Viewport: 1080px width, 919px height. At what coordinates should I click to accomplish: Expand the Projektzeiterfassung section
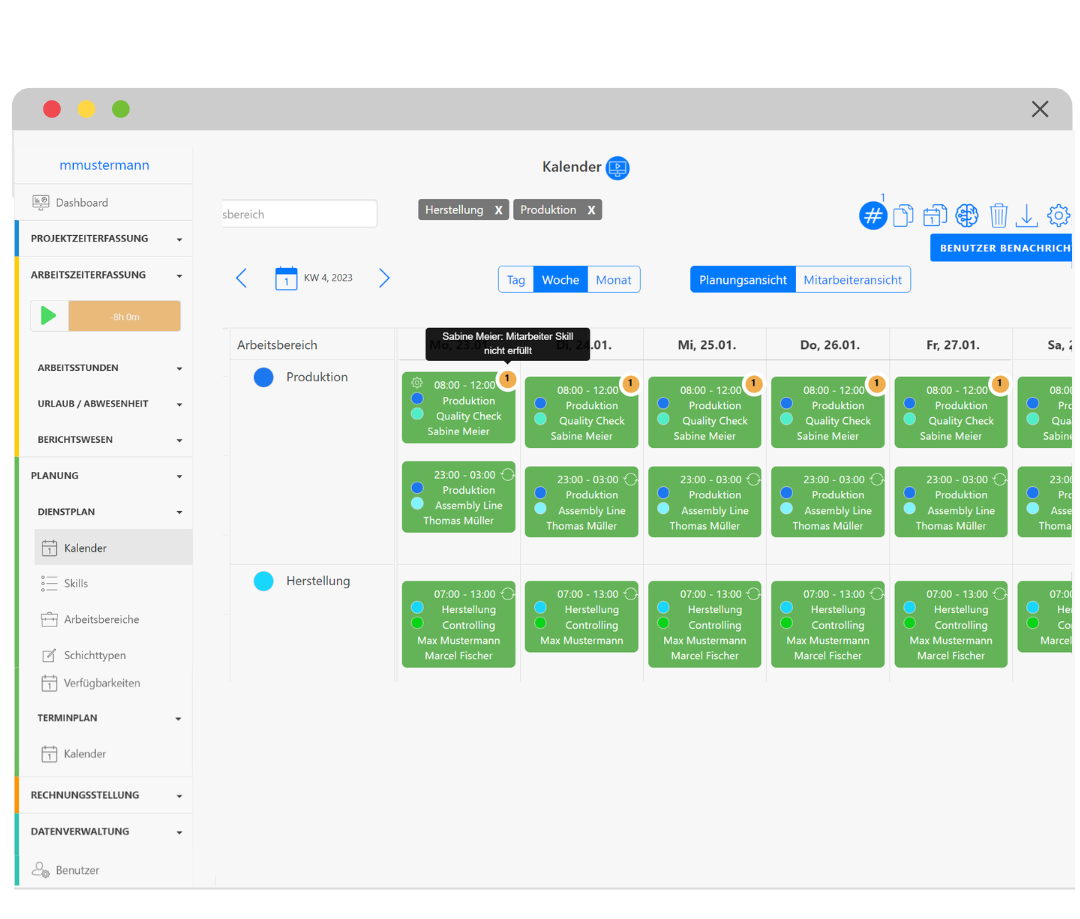[179, 239]
